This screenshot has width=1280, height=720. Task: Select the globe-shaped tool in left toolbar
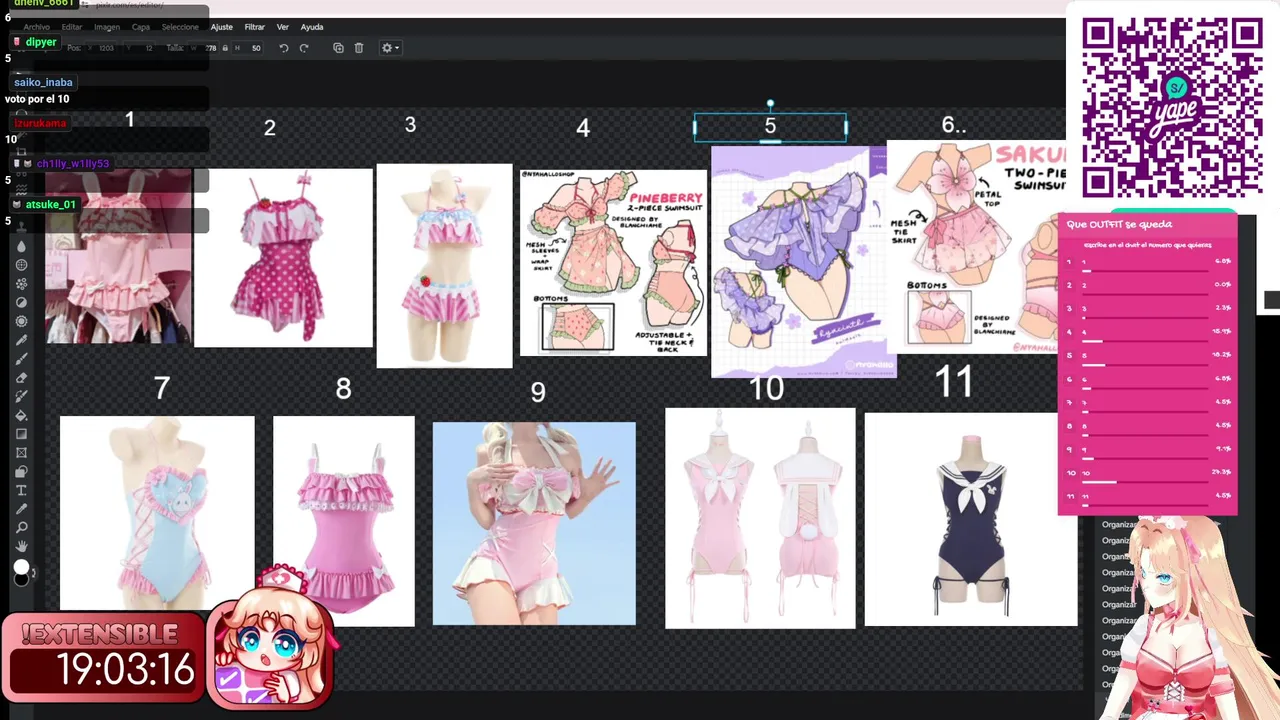tap(21, 265)
